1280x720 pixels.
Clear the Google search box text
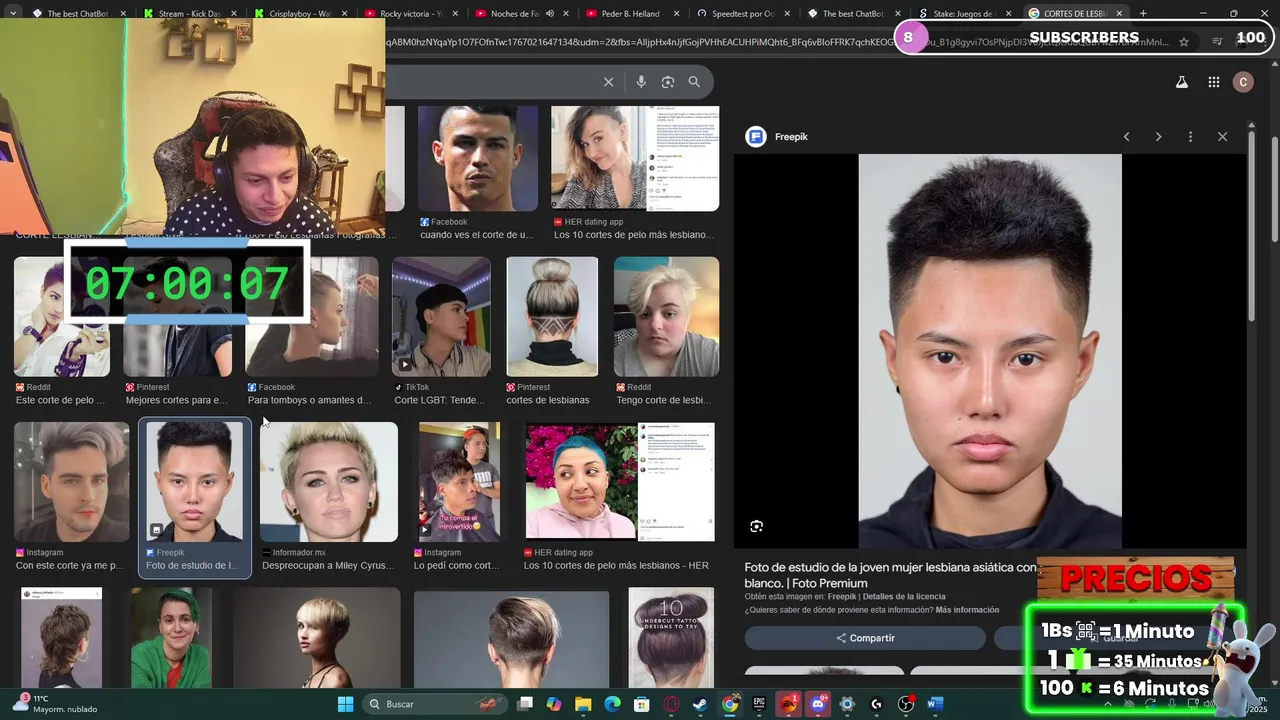[608, 82]
